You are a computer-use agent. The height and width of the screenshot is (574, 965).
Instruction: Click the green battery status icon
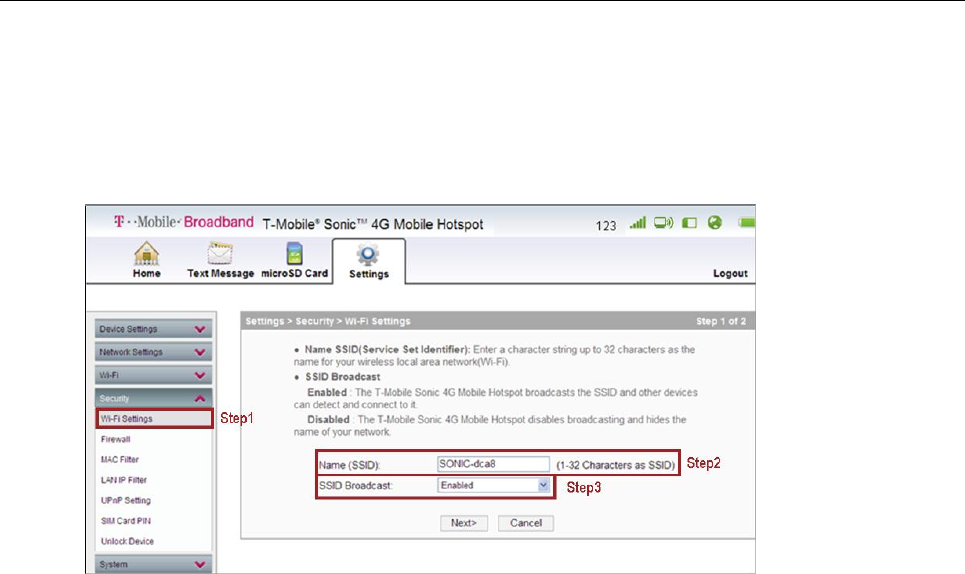point(747,223)
